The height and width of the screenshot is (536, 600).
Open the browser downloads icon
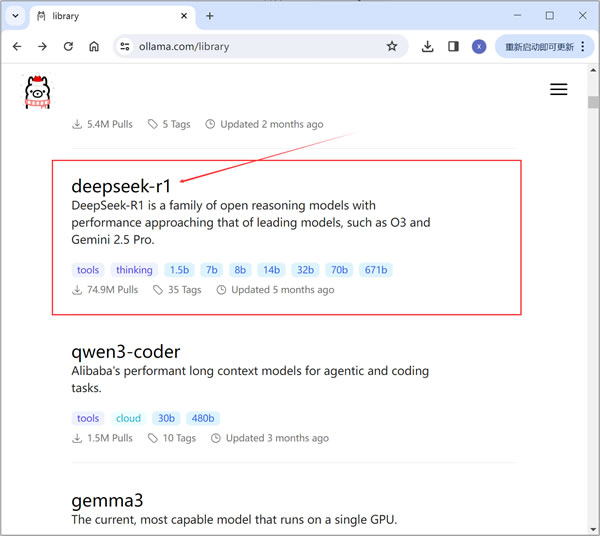pos(428,46)
